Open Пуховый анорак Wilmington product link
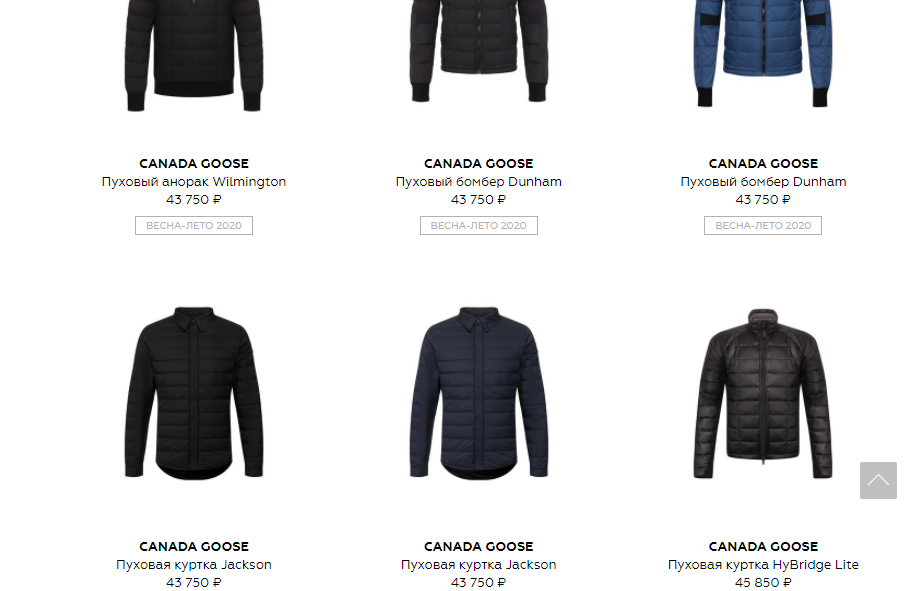 [194, 181]
